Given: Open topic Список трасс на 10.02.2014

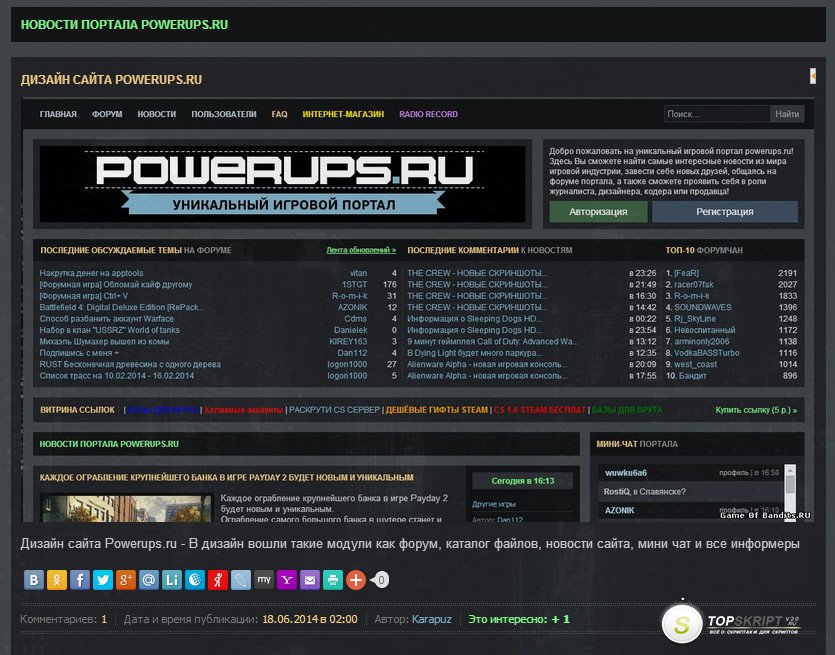Looking at the screenshot, I should [117, 375].
